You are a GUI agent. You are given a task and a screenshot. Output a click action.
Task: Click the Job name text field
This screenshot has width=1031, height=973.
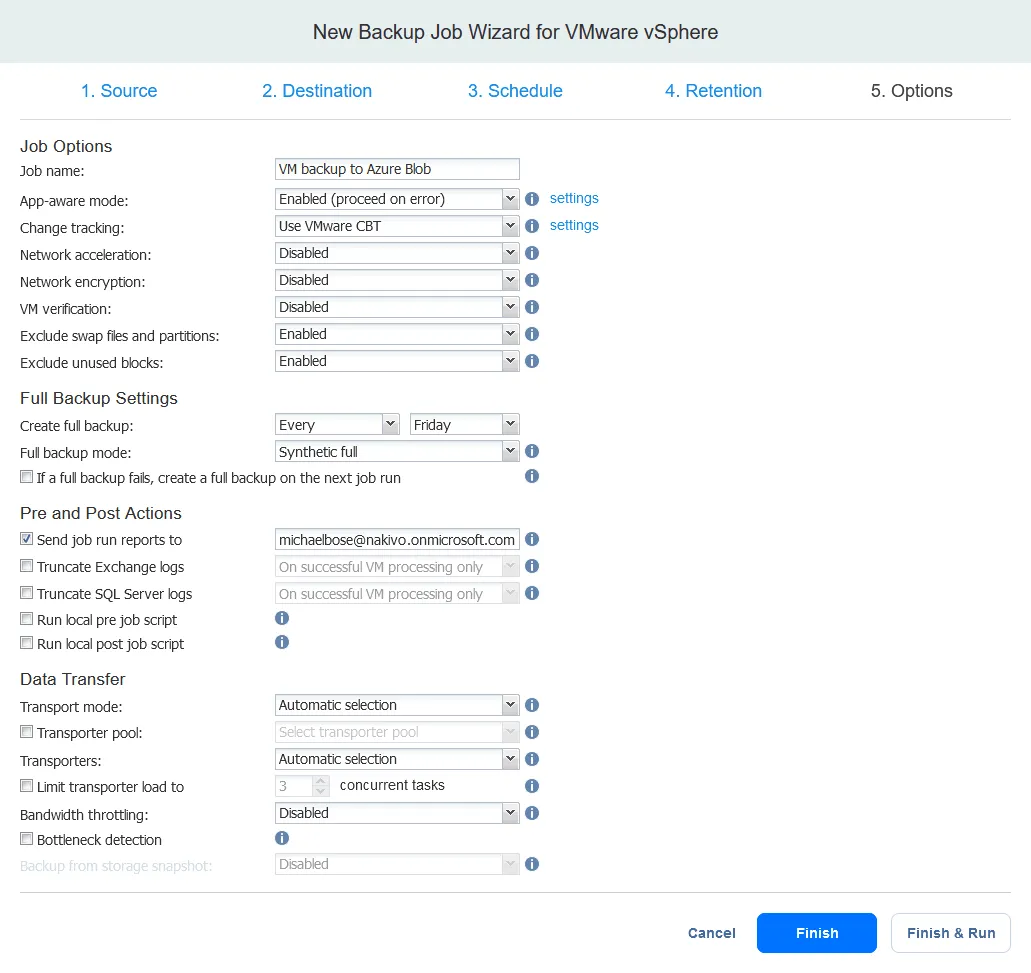click(397, 169)
